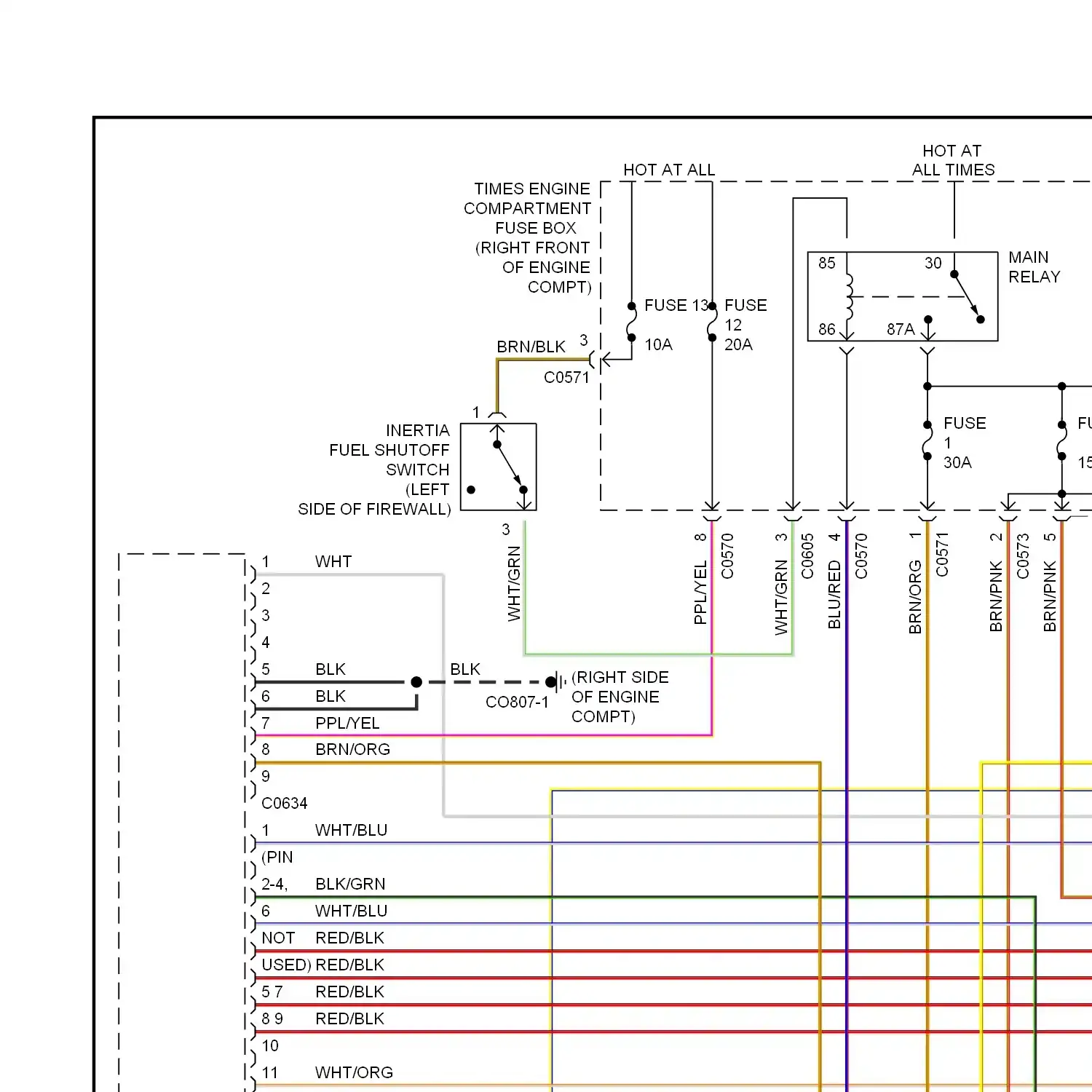This screenshot has height=1092, width=1092.
Task: Select the C0634 connector label
Action: tap(284, 803)
